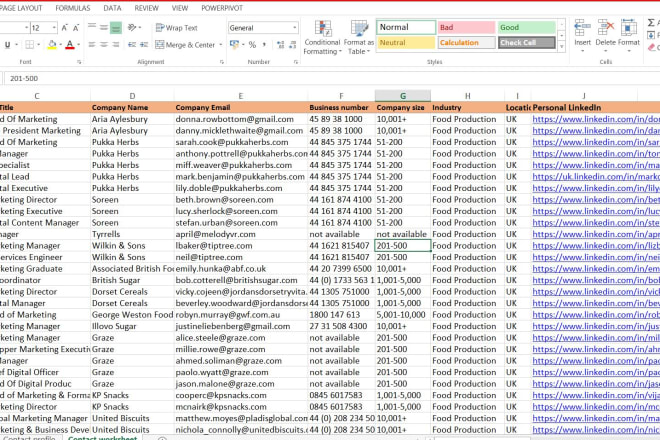Open the Font dialog launcher
Viewport: 660px width, 440px height.
point(79,62)
